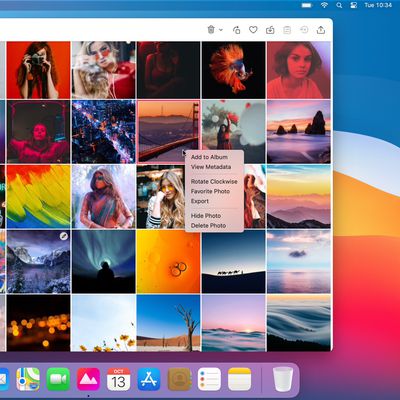Choose Rotate Clockwise in the context menu
Screen dimensions: 400x400
pos(214,181)
